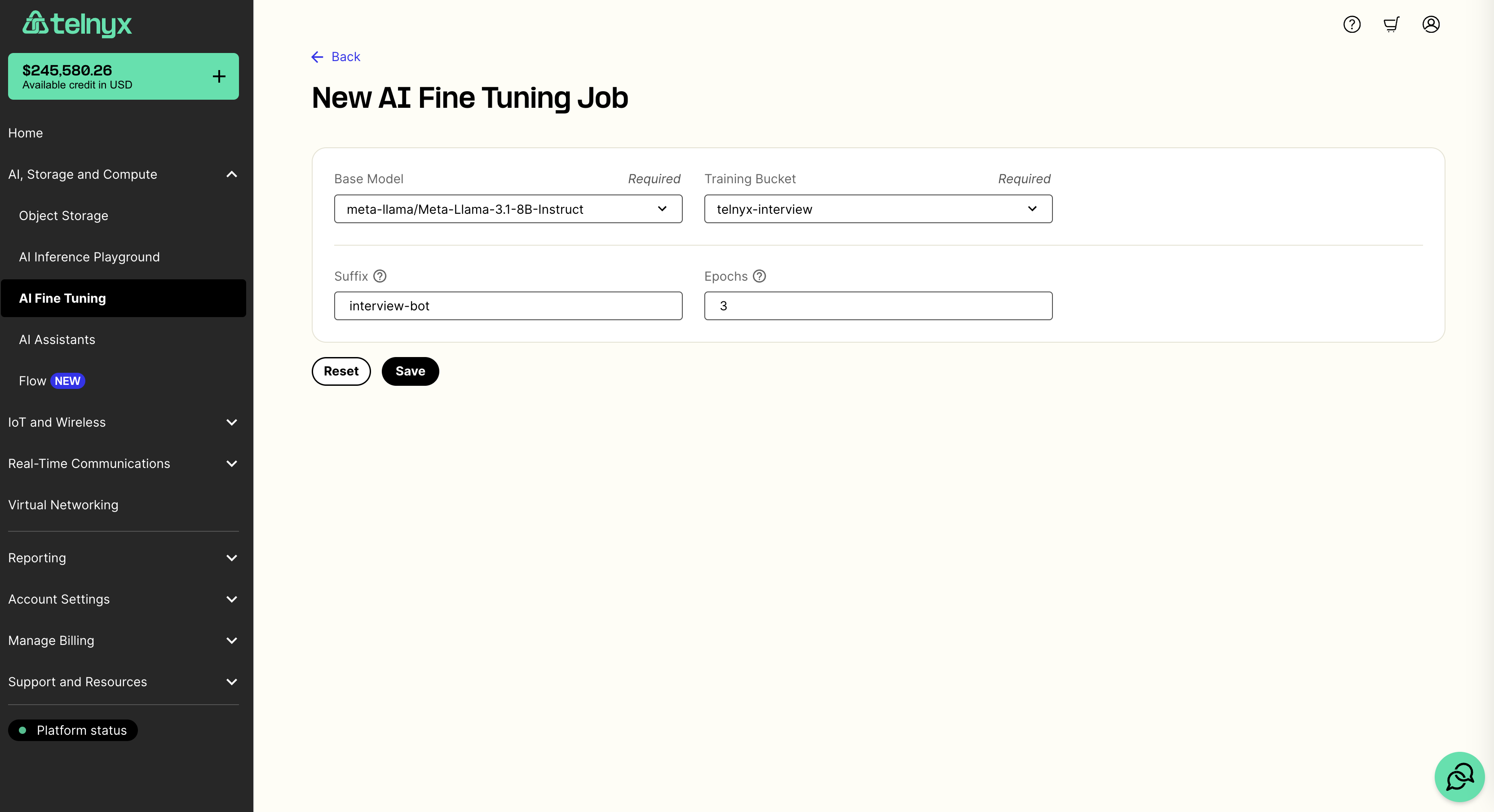Click the shopping cart icon

tap(1392, 24)
